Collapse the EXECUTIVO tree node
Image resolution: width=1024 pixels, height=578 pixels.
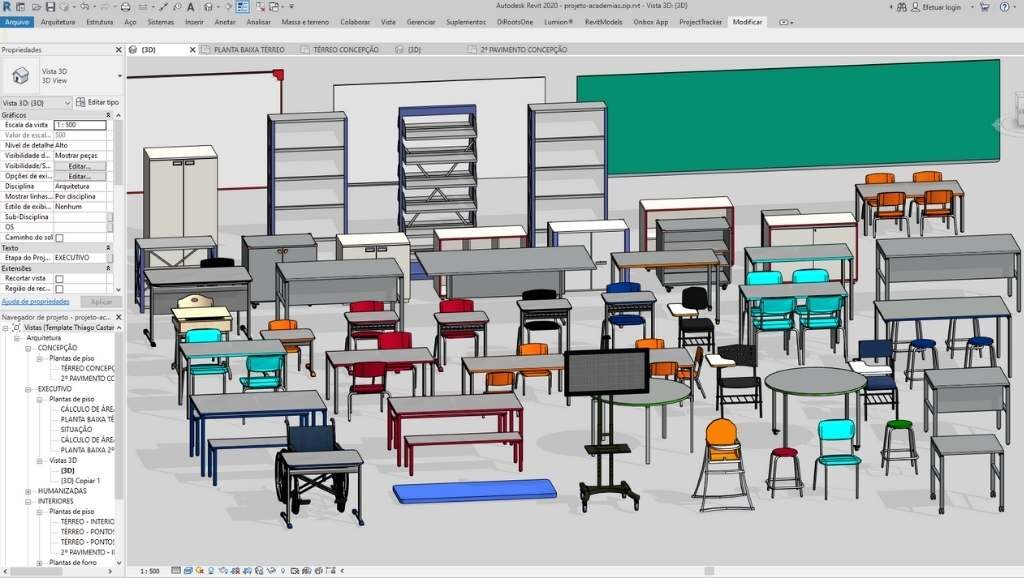point(28,388)
